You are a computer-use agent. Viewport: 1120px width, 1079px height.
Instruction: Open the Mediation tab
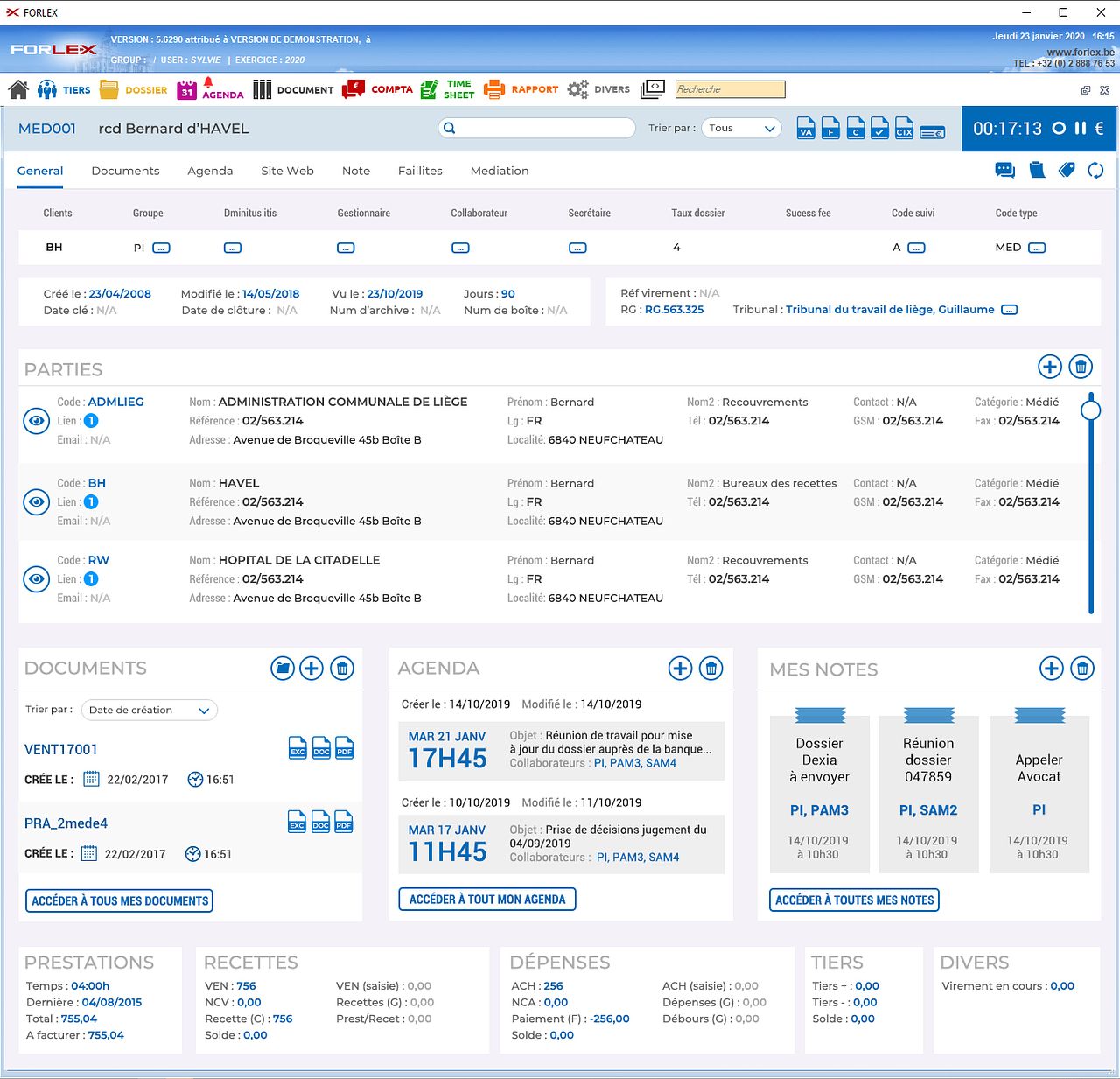point(499,171)
